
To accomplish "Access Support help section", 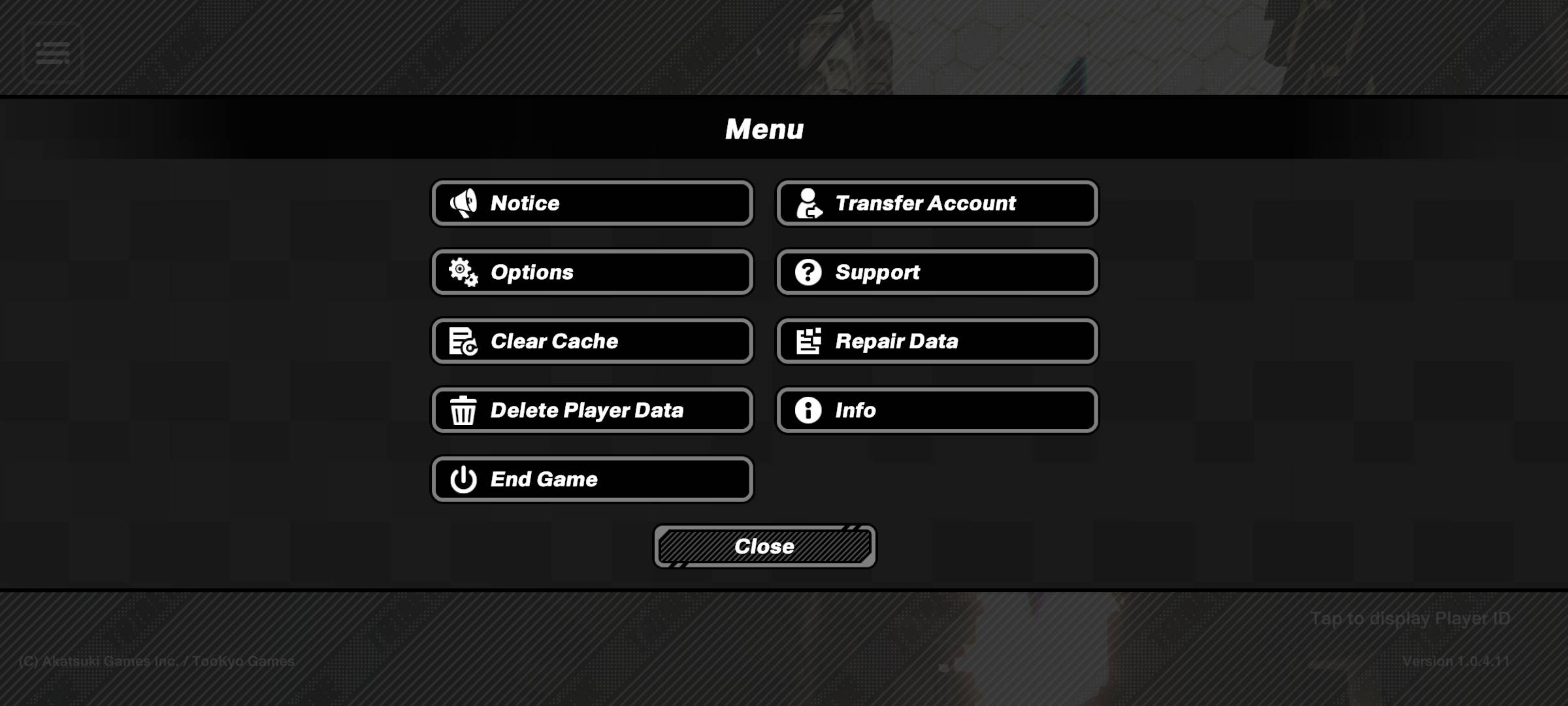I will point(937,271).
